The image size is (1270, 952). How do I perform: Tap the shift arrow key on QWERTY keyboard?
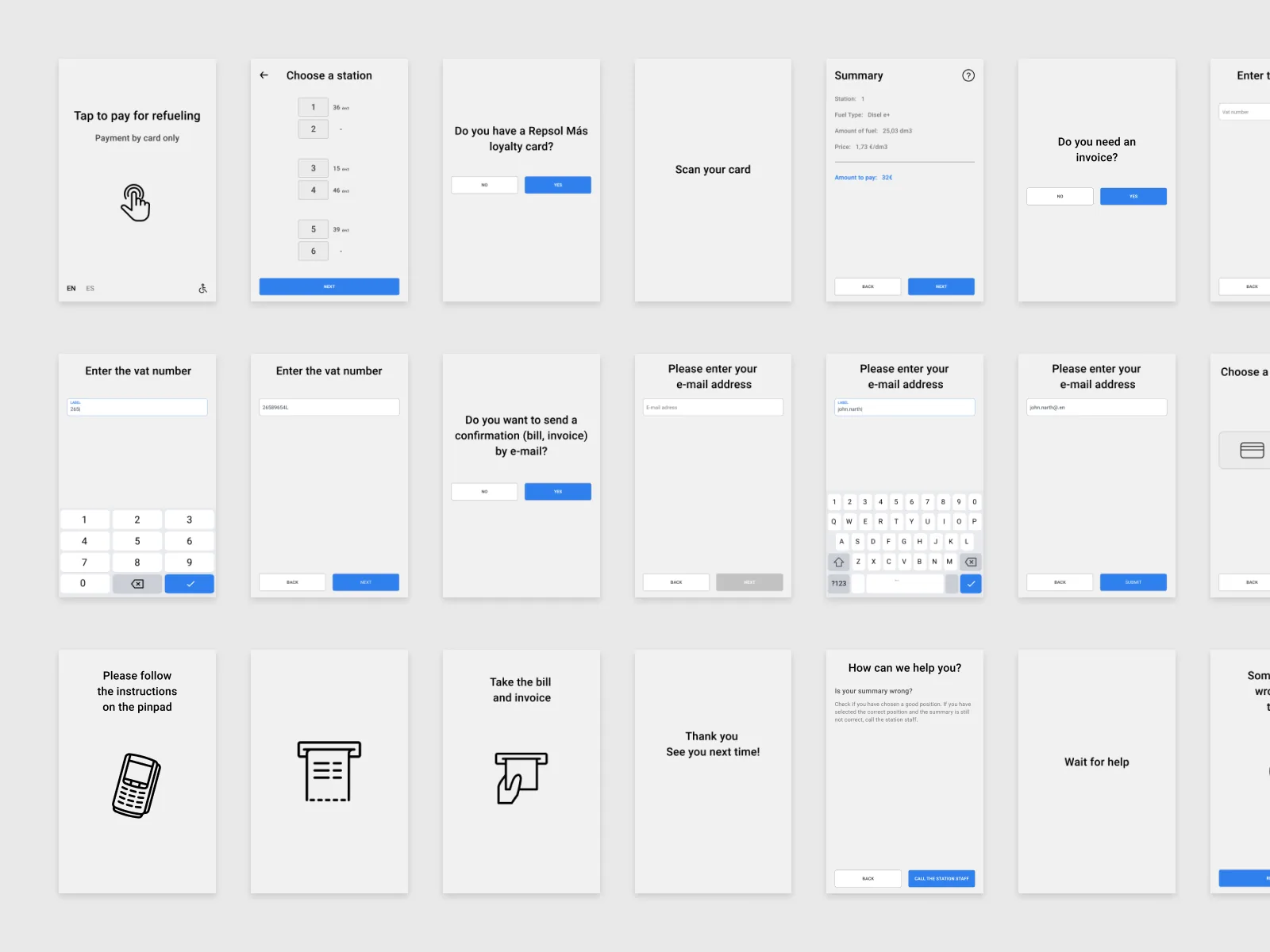pos(839,562)
